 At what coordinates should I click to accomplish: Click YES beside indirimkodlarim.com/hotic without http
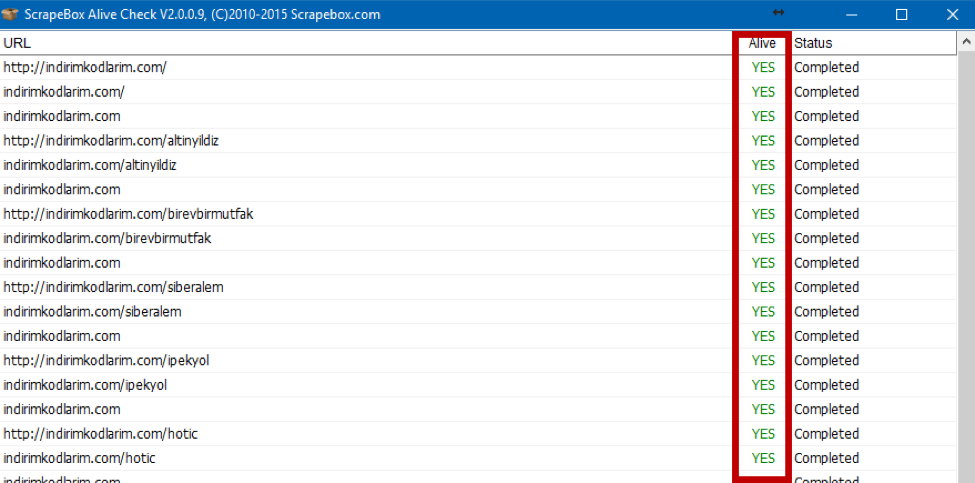point(763,459)
